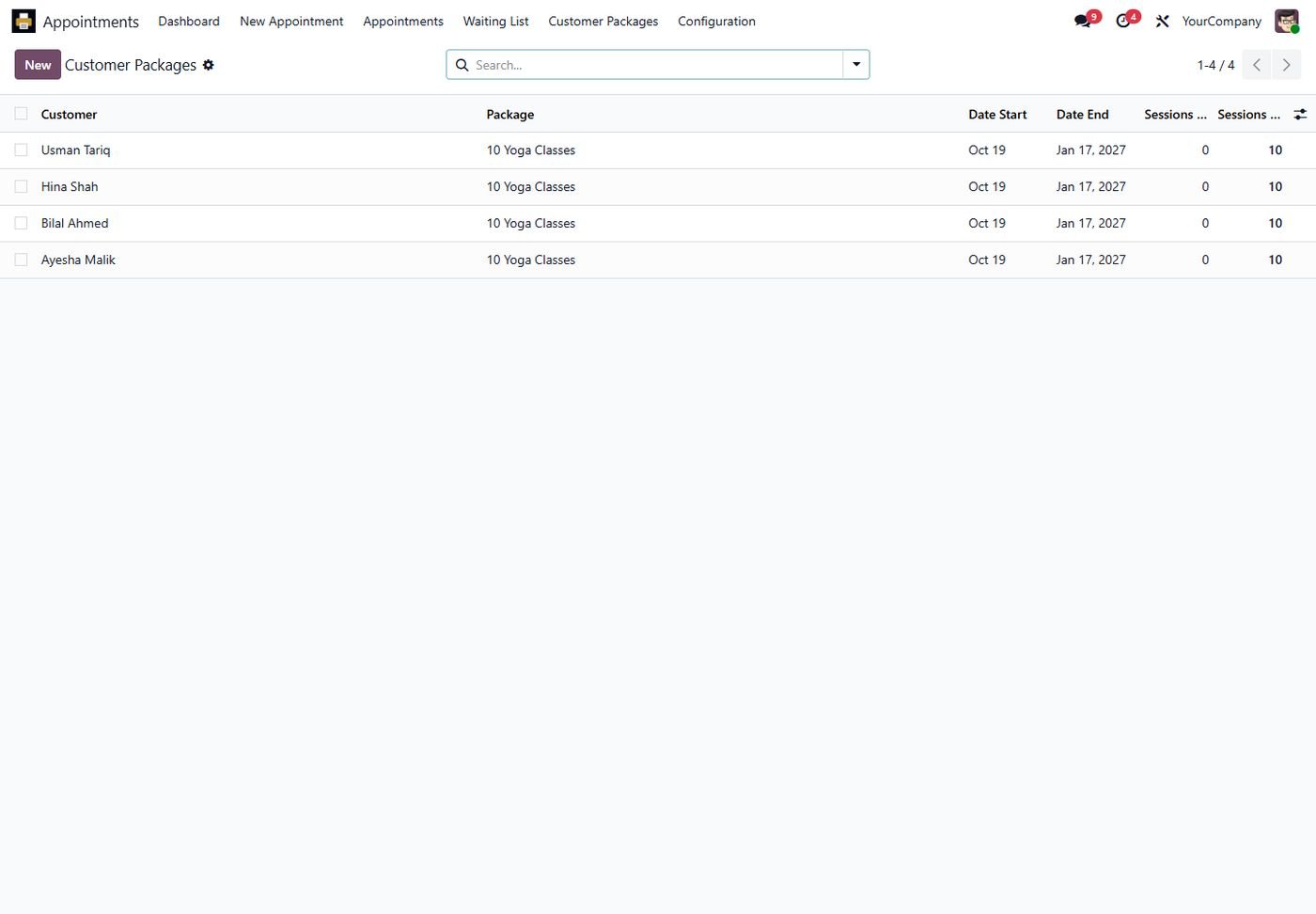Open the chat messages icon
The height and width of the screenshot is (914, 1316).
(x=1084, y=21)
